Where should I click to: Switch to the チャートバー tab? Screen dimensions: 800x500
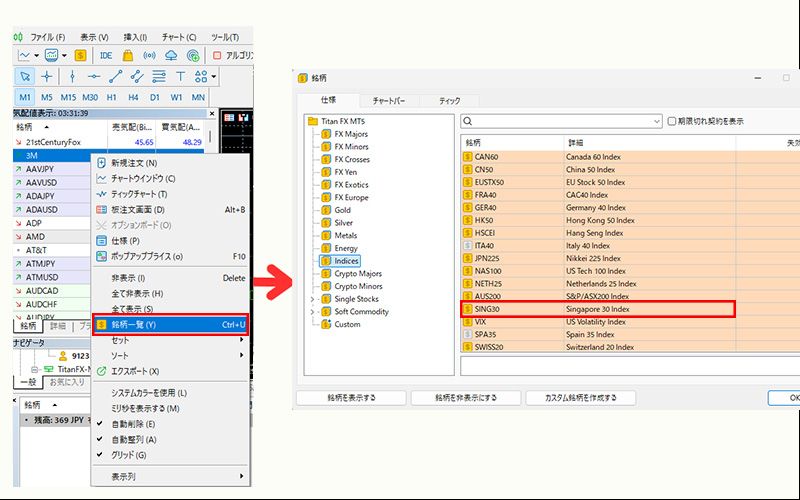click(x=387, y=101)
